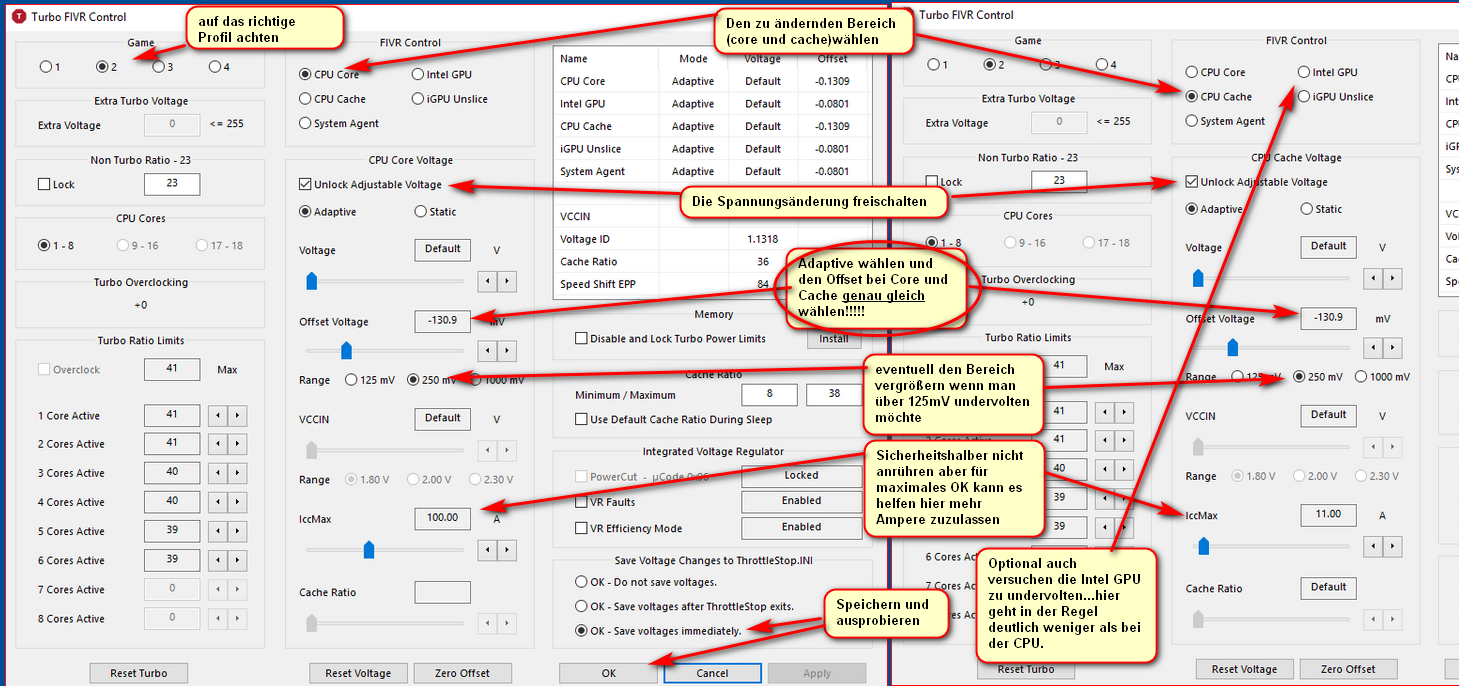The width and height of the screenshot is (1459, 686).
Task: Tick the VR Faults checkbox
Action: coord(582,502)
